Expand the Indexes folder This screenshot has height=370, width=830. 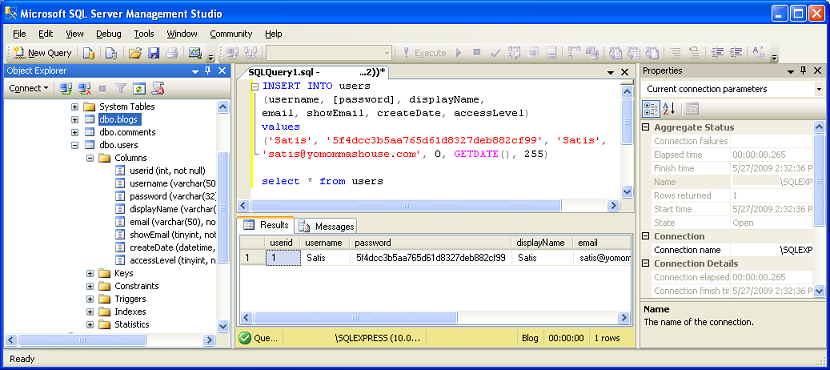pos(90,312)
